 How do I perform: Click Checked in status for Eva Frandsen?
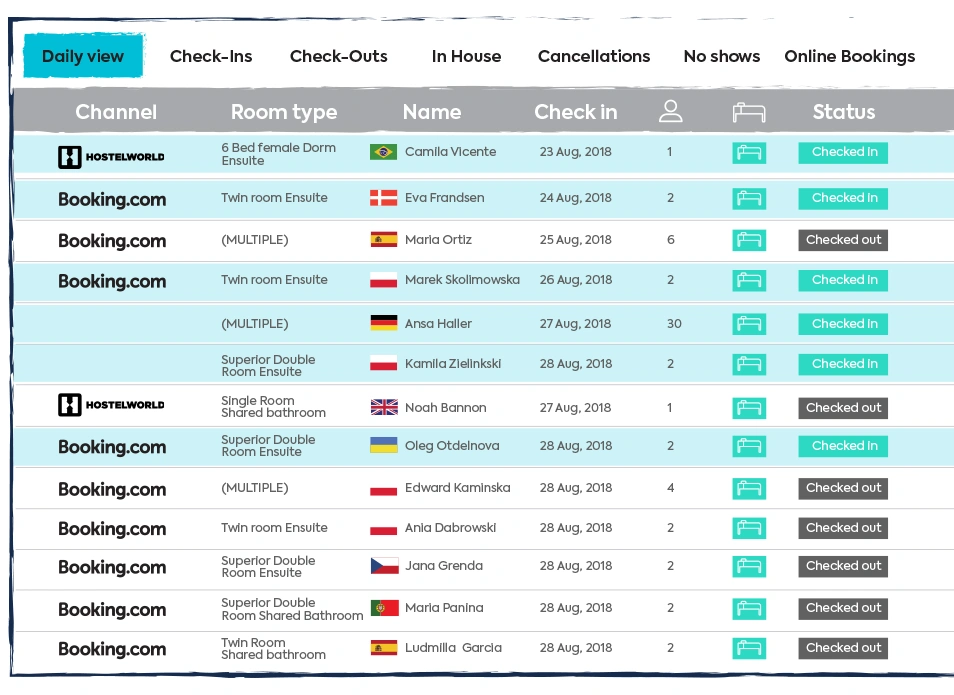pos(843,198)
